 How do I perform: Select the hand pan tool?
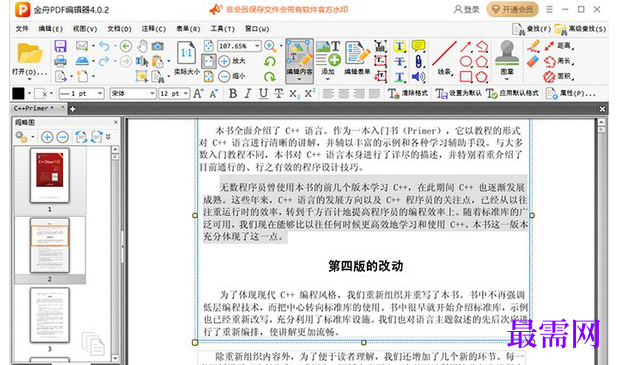click(x=143, y=46)
